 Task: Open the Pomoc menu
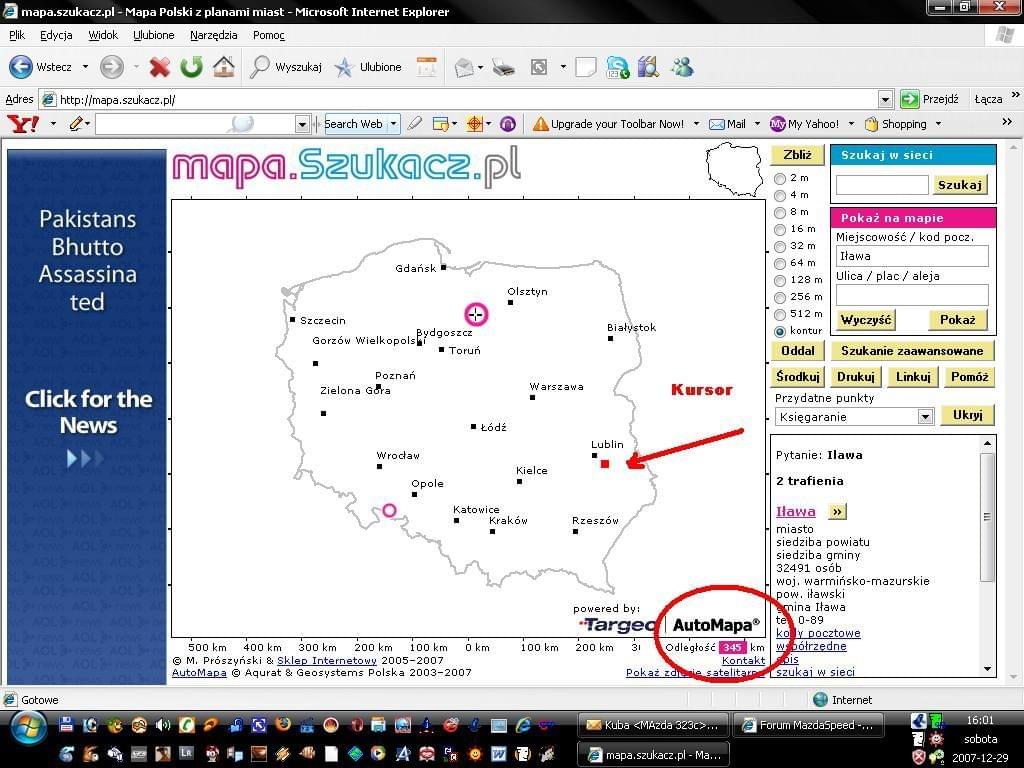pyautogui.click(x=268, y=35)
